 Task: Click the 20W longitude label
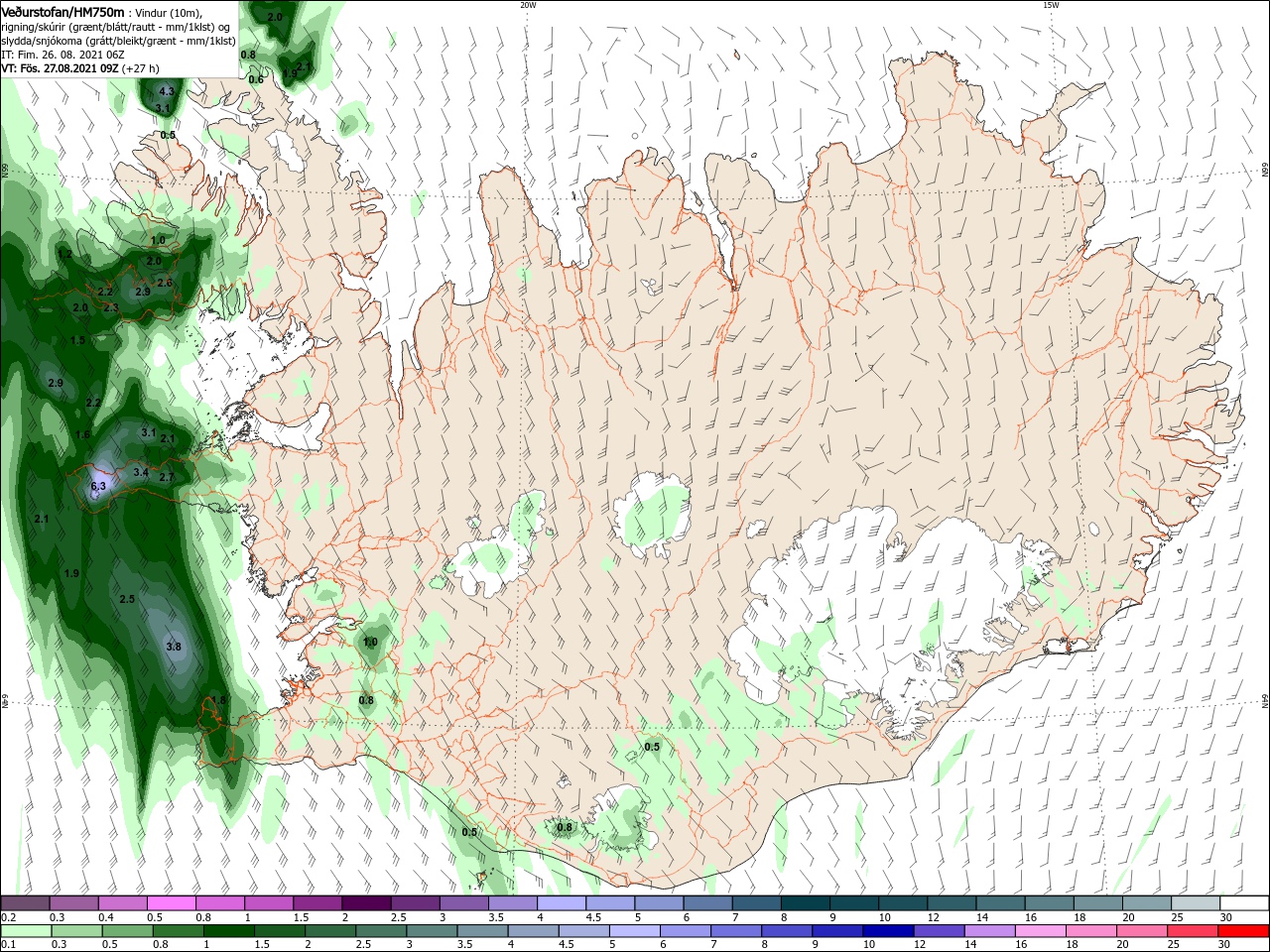(528, 5)
